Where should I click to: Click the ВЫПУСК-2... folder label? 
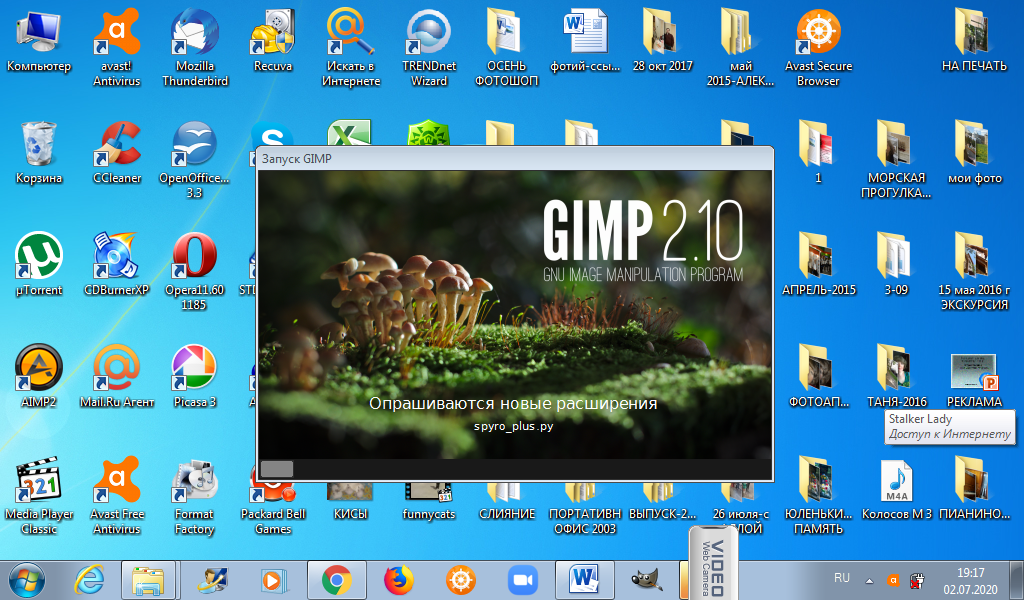click(x=662, y=514)
